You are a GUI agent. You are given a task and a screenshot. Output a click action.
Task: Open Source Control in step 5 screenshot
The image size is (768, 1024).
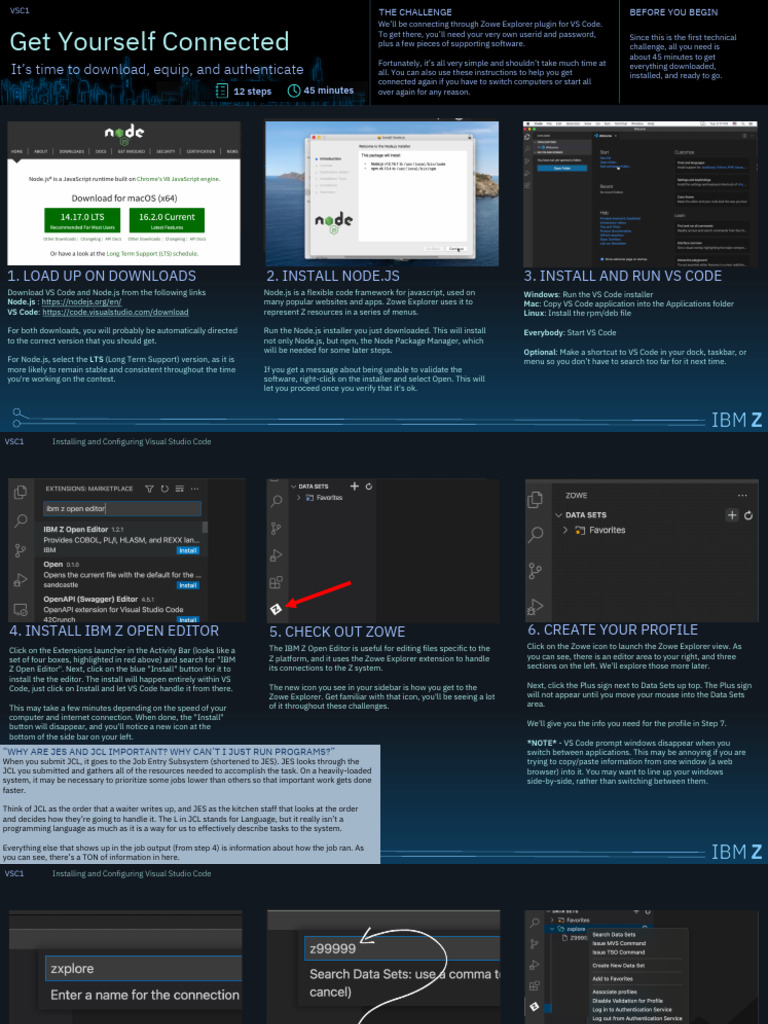[276, 528]
